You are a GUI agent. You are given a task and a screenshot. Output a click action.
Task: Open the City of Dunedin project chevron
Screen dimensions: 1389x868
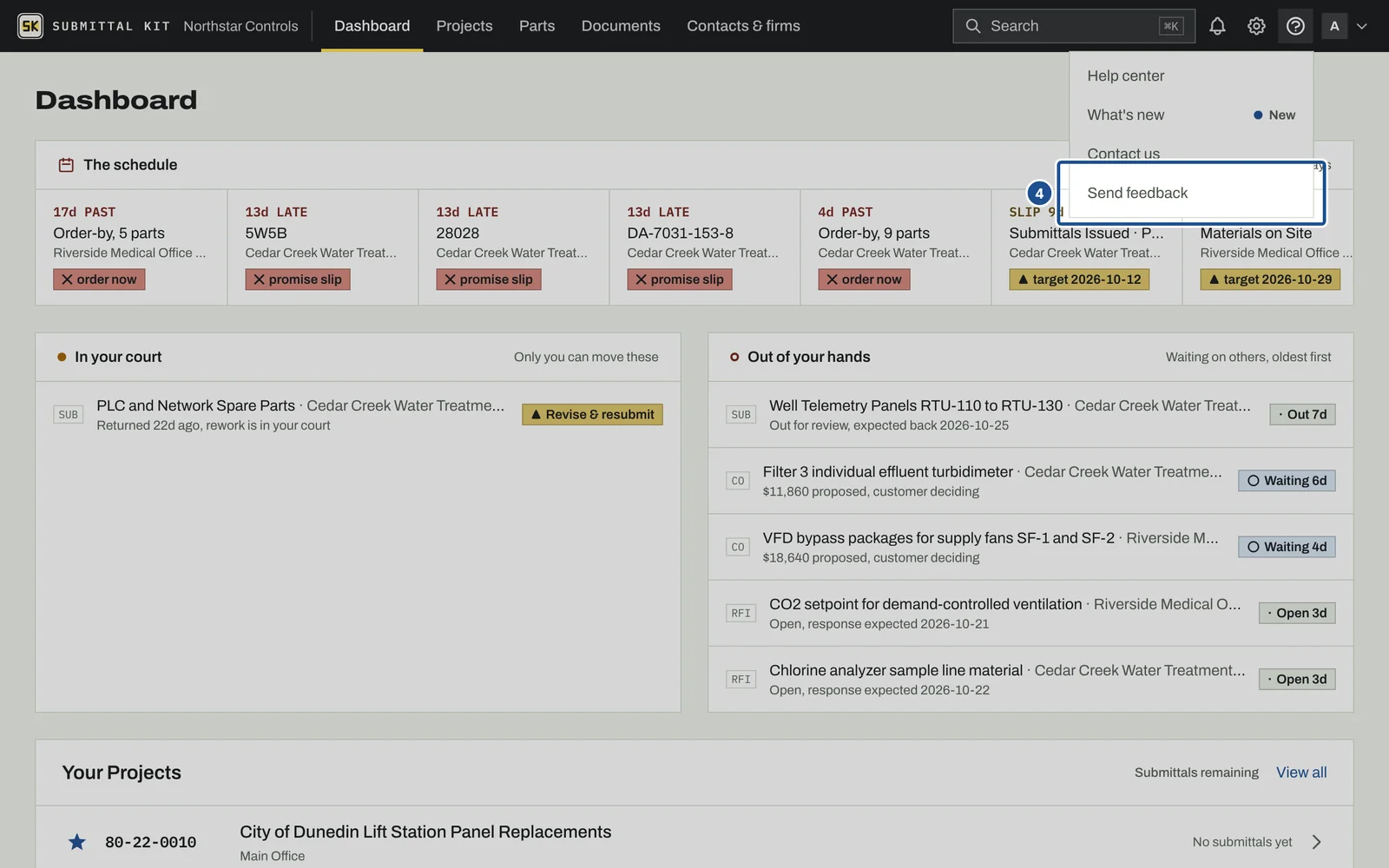pyautogui.click(x=1317, y=842)
